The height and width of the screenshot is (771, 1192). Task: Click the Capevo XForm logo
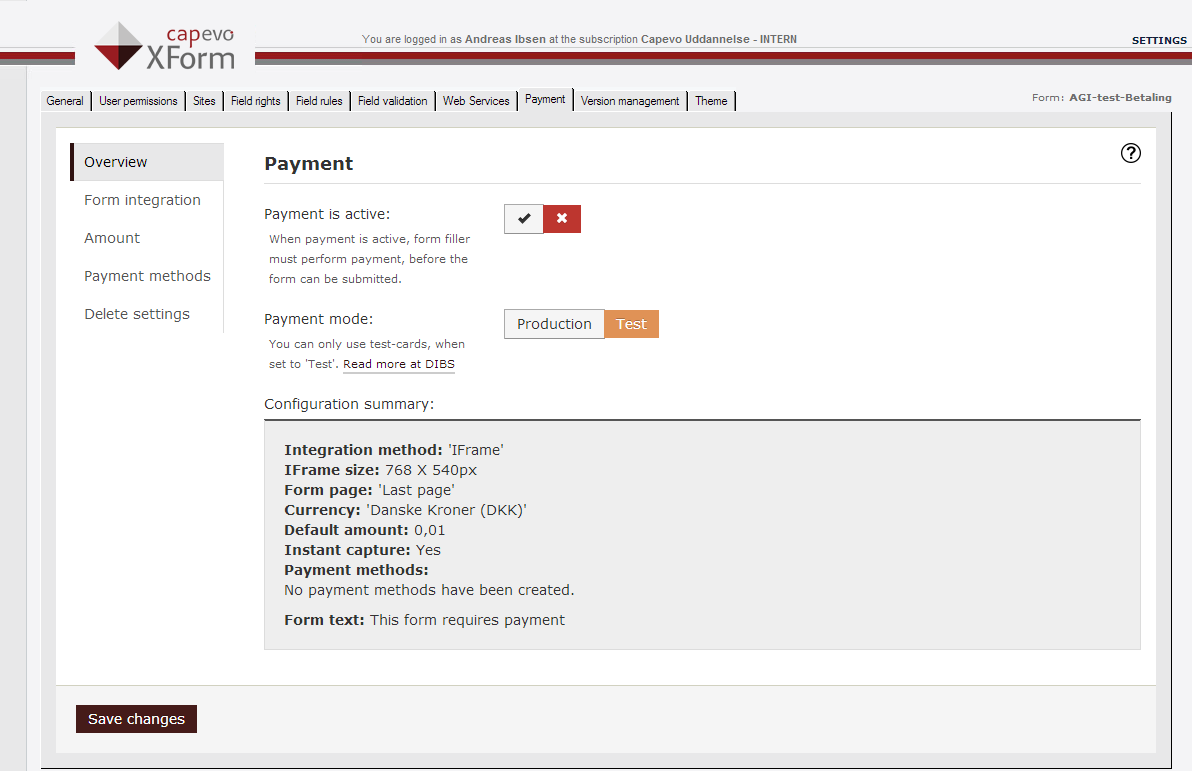pyautogui.click(x=165, y=46)
